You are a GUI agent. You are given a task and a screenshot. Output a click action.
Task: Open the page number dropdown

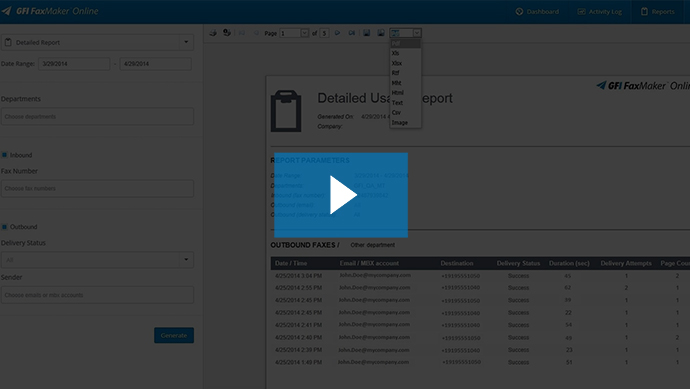click(305, 33)
